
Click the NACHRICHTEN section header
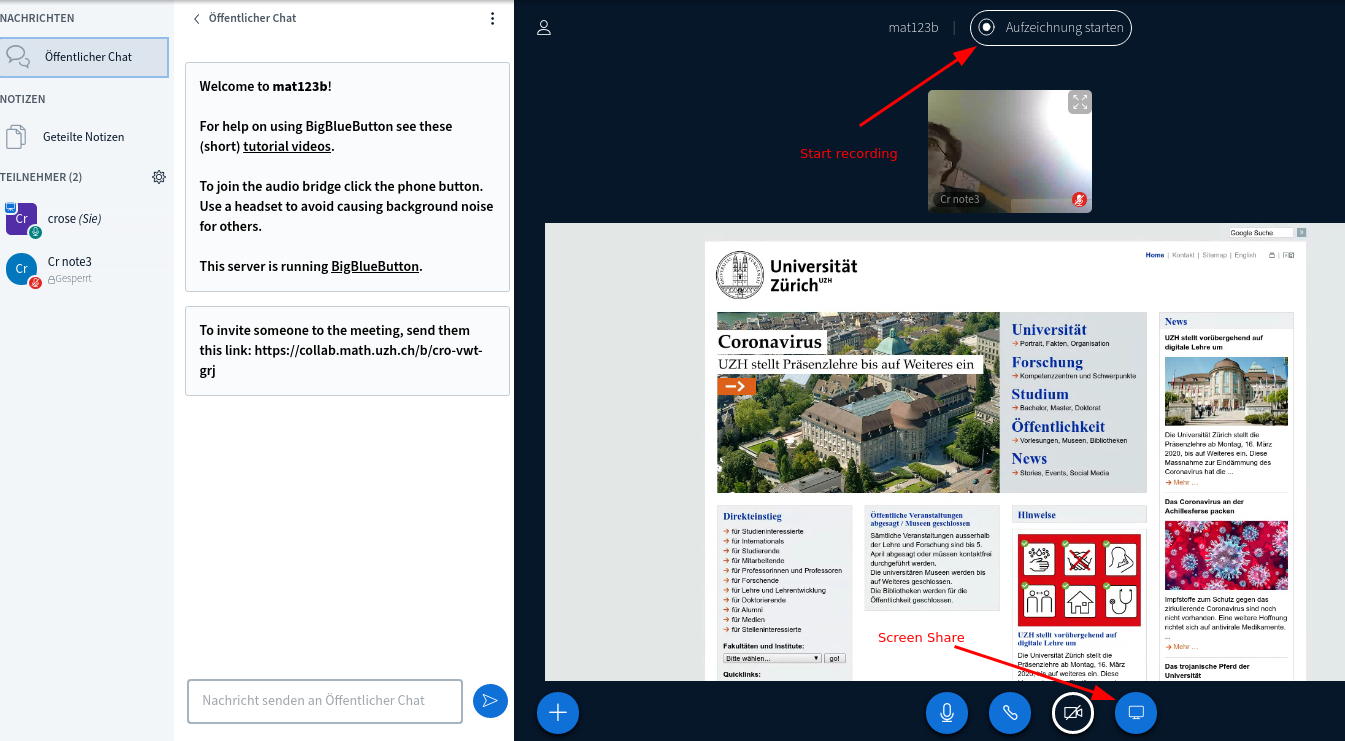tap(37, 18)
